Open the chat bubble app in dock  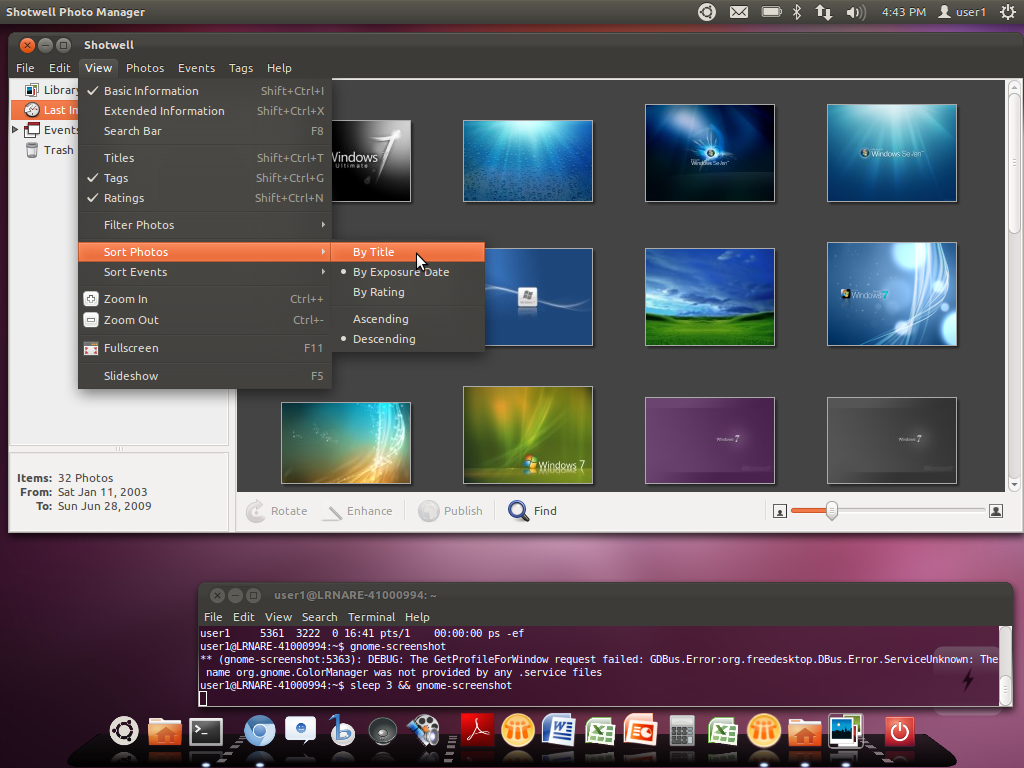pyautogui.click(x=300, y=730)
